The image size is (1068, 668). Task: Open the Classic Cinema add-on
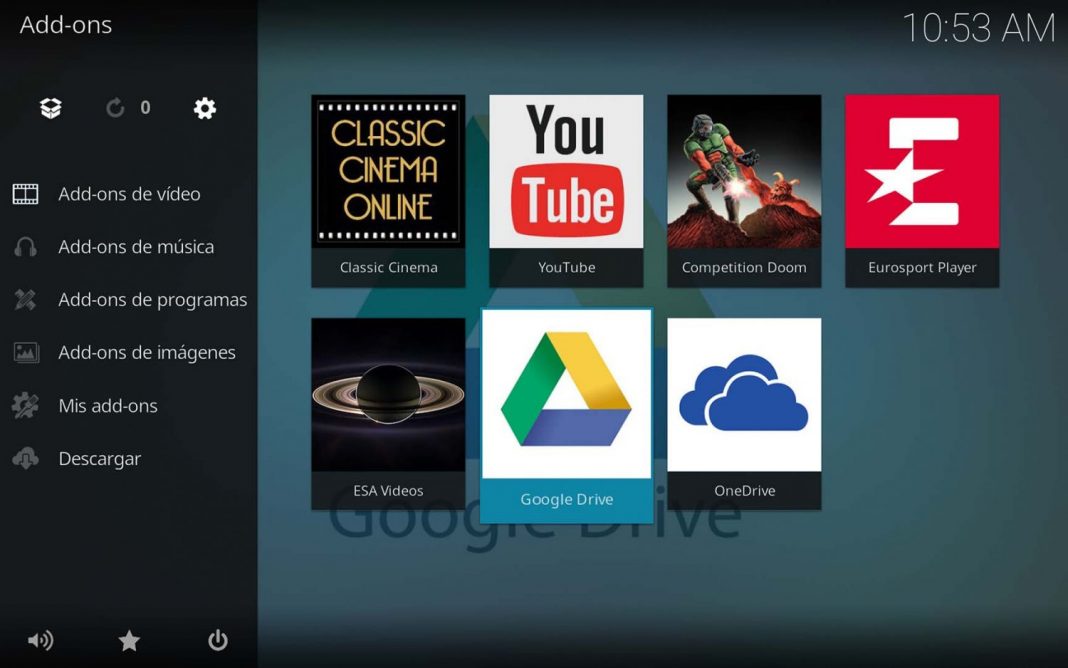[388, 186]
